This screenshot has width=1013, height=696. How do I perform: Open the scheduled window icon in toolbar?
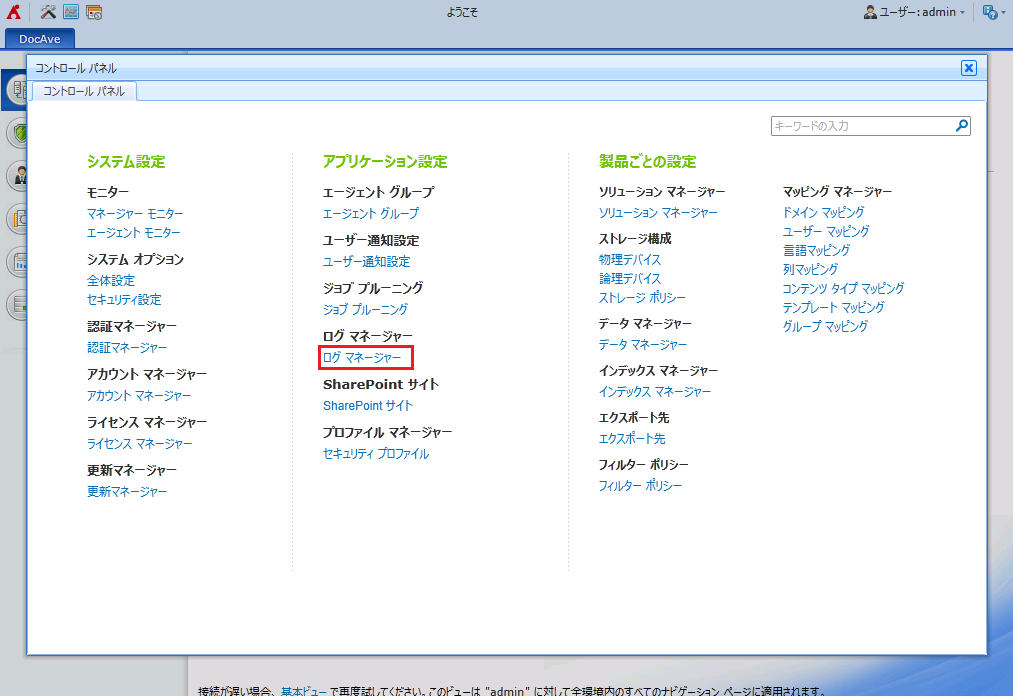tap(94, 13)
